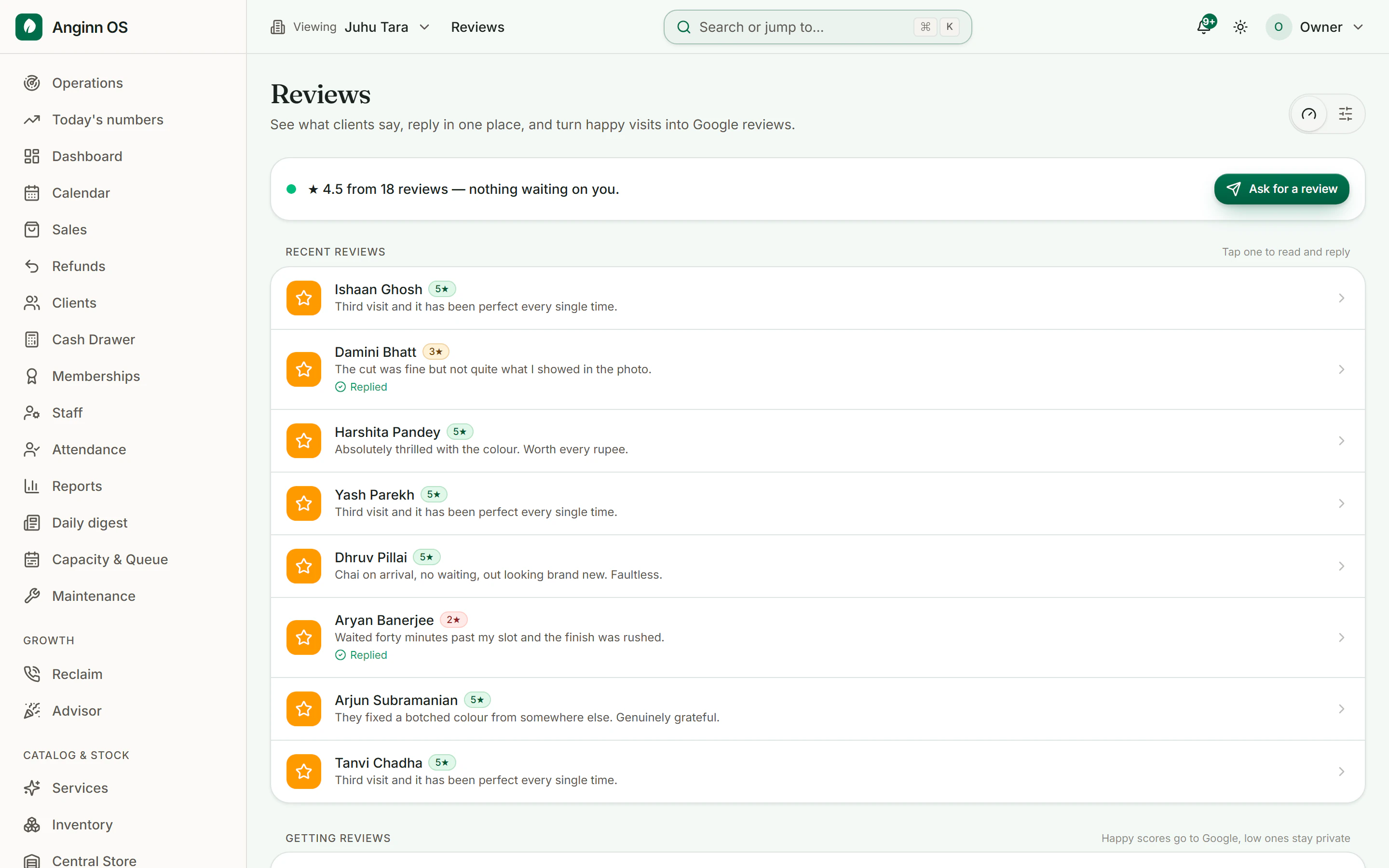Click Ask for a review button

tap(1281, 189)
